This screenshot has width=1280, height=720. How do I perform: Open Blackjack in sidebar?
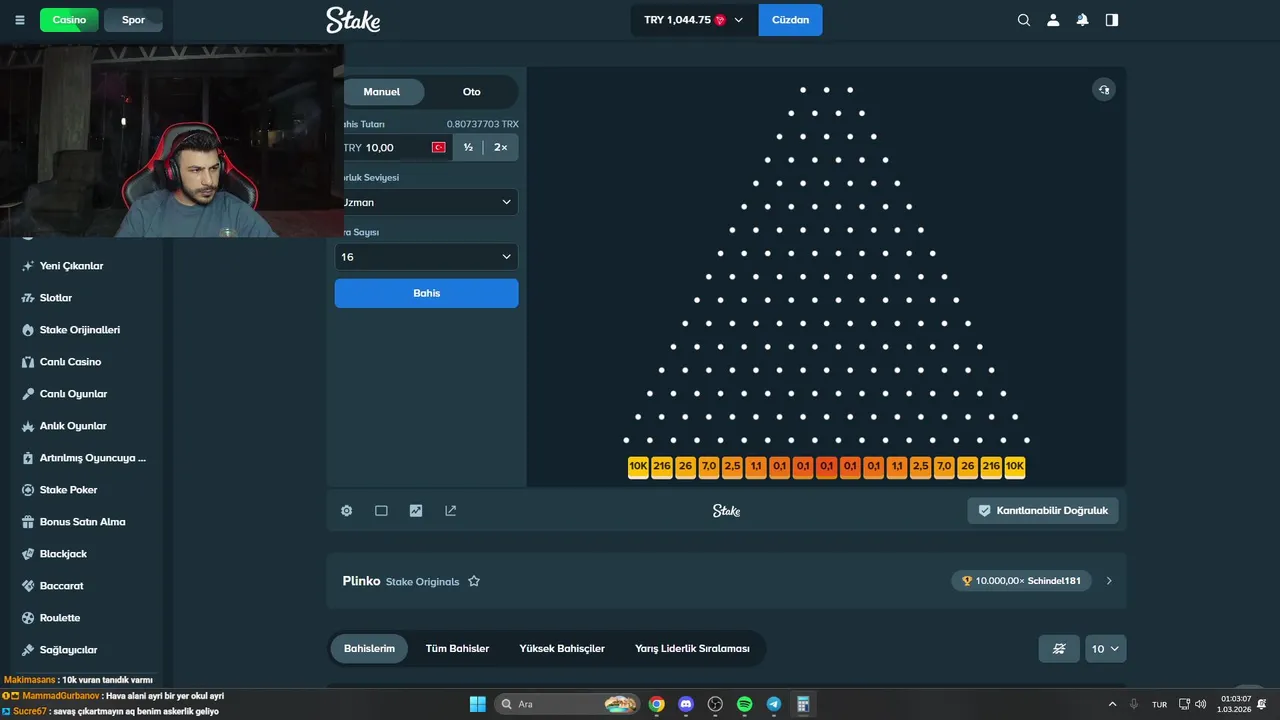click(63, 554)
